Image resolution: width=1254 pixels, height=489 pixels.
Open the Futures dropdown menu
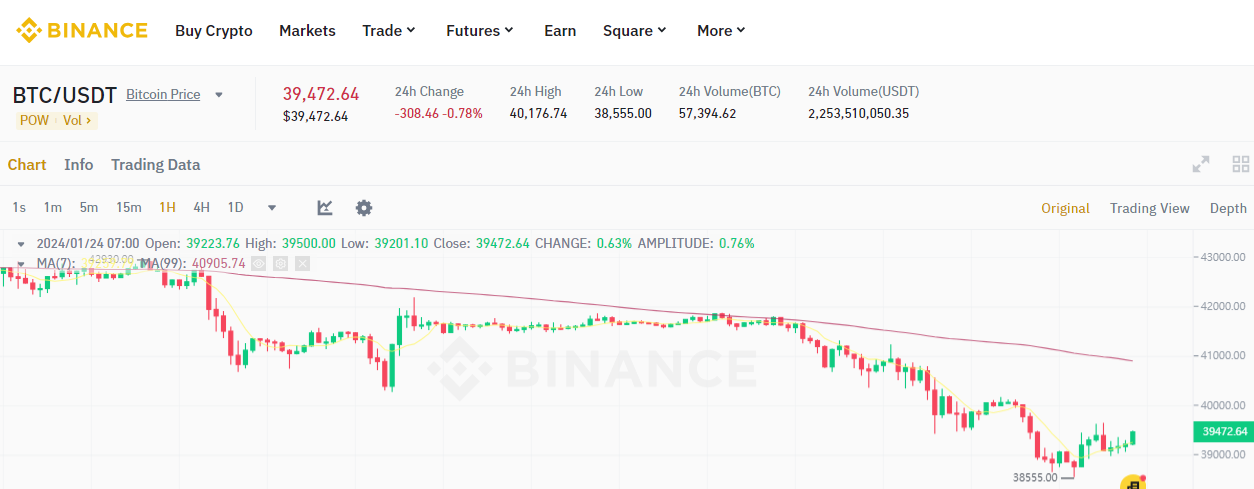(480, 30)
